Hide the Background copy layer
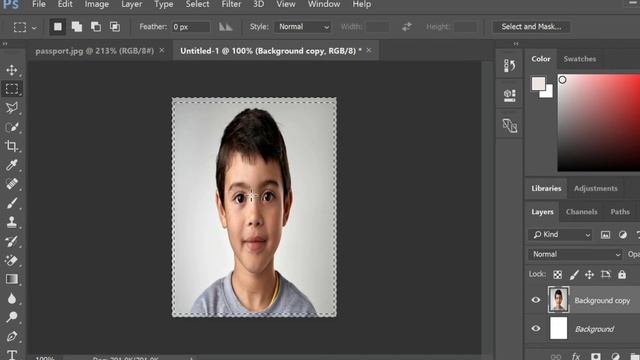The width and height of the screenshot is (640, 360). 536,300
